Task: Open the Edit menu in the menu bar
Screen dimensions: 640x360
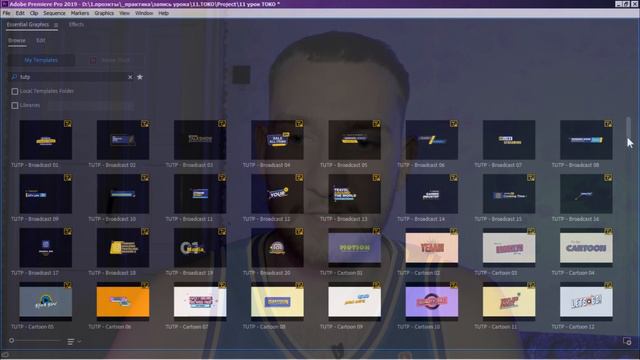Action: click(20, 13)
